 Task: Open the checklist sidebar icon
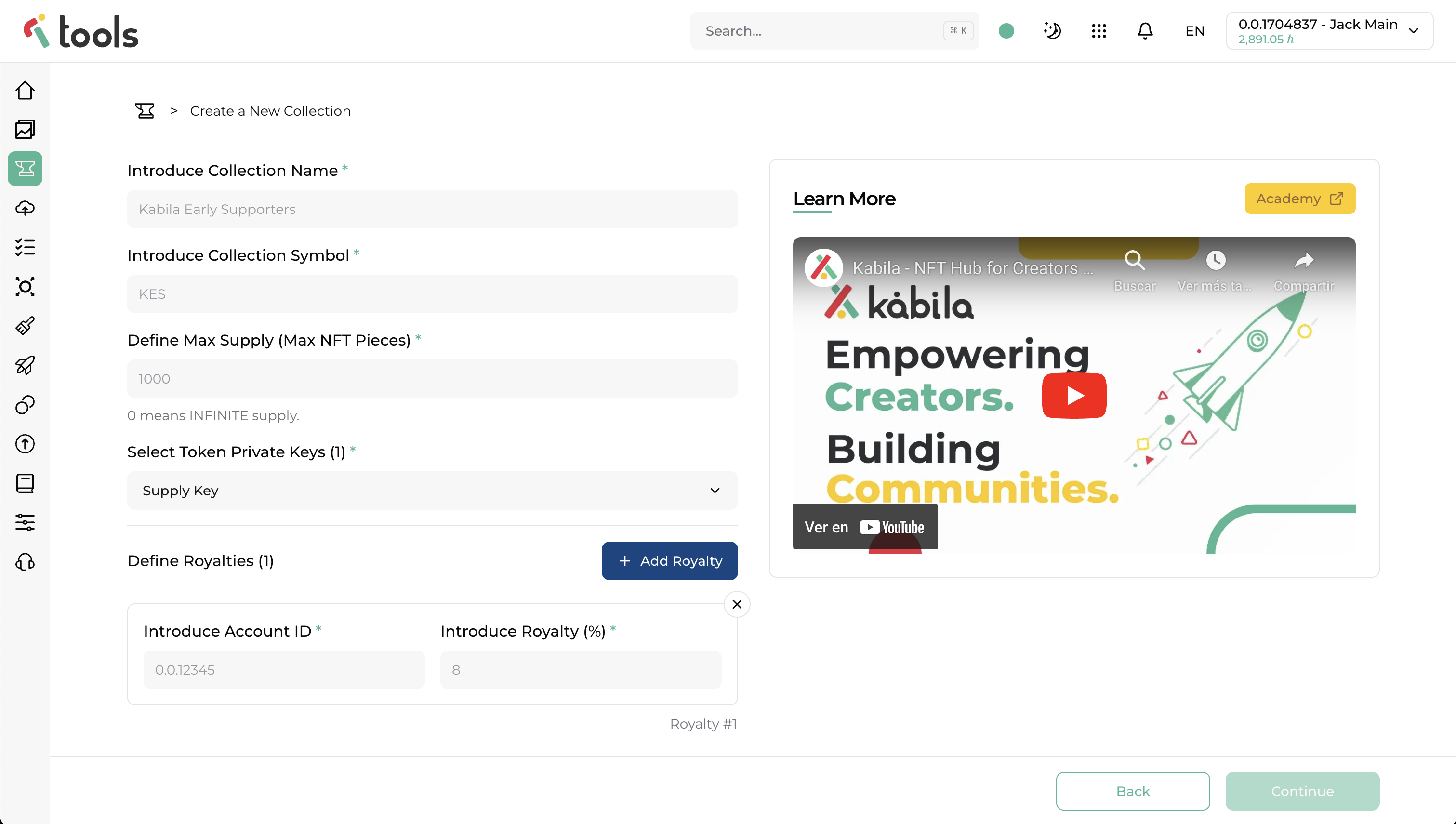click(25, 247)
